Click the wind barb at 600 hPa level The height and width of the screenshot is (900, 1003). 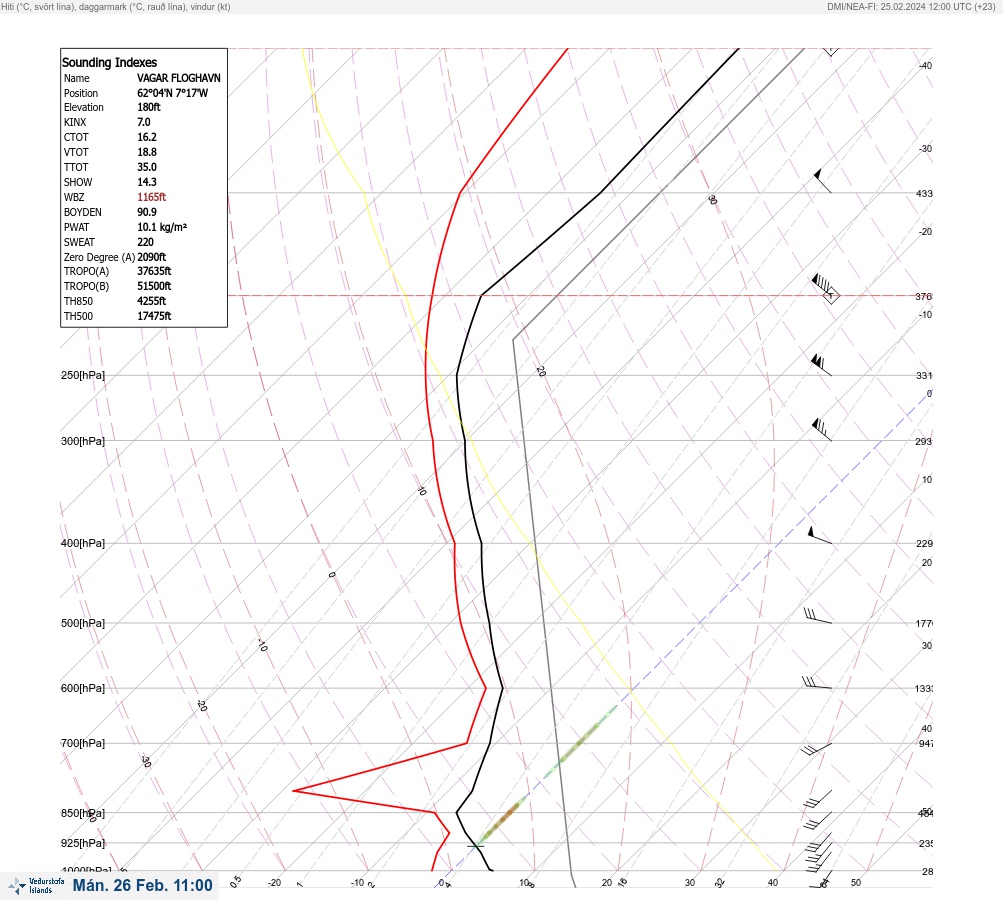[817, 683]
